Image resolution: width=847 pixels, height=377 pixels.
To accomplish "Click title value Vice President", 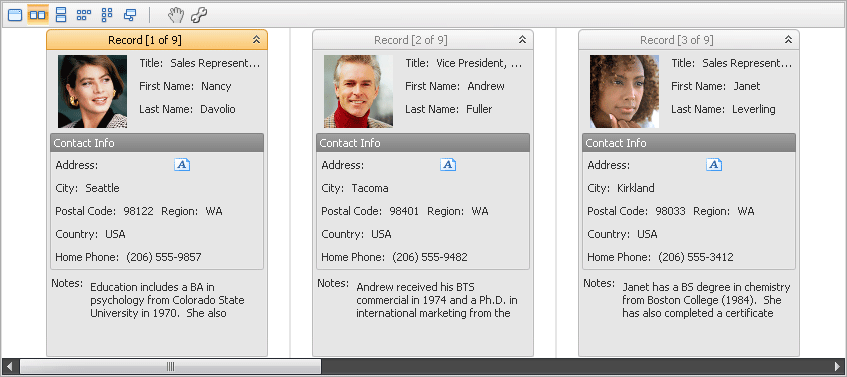I will [x=479, y=63].
